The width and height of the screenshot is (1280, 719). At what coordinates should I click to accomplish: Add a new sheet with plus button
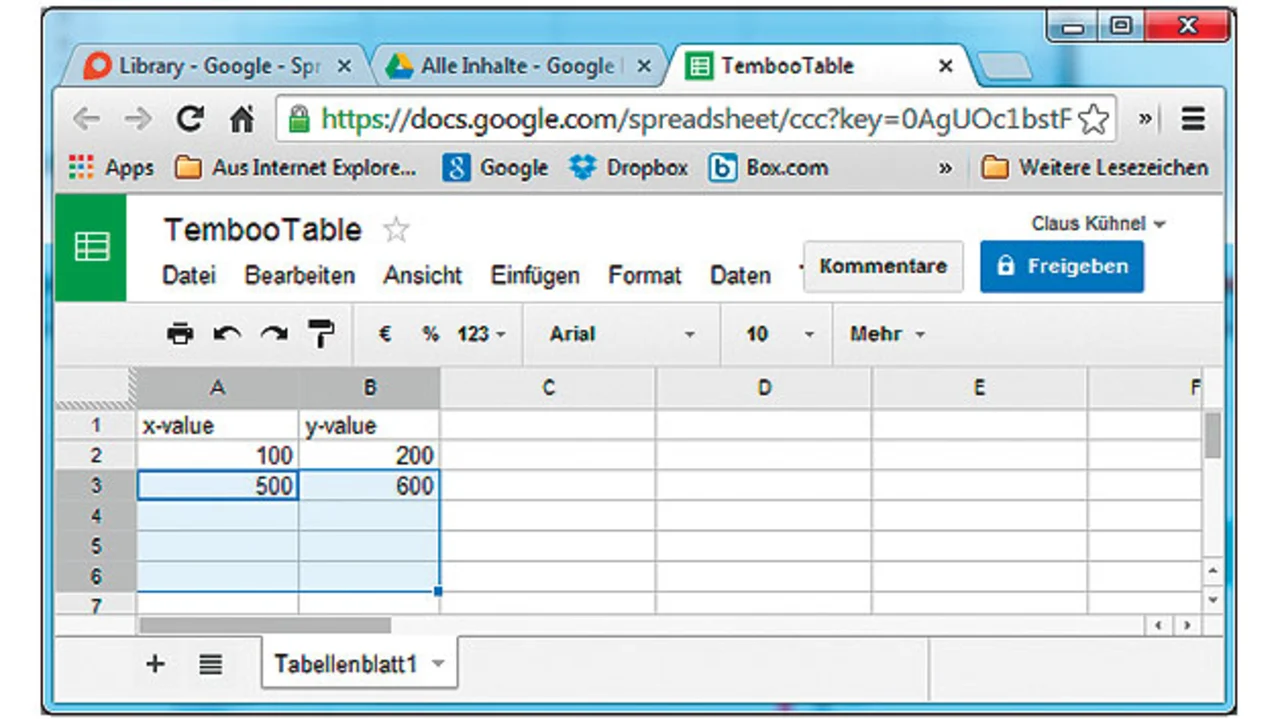(155, 664)
